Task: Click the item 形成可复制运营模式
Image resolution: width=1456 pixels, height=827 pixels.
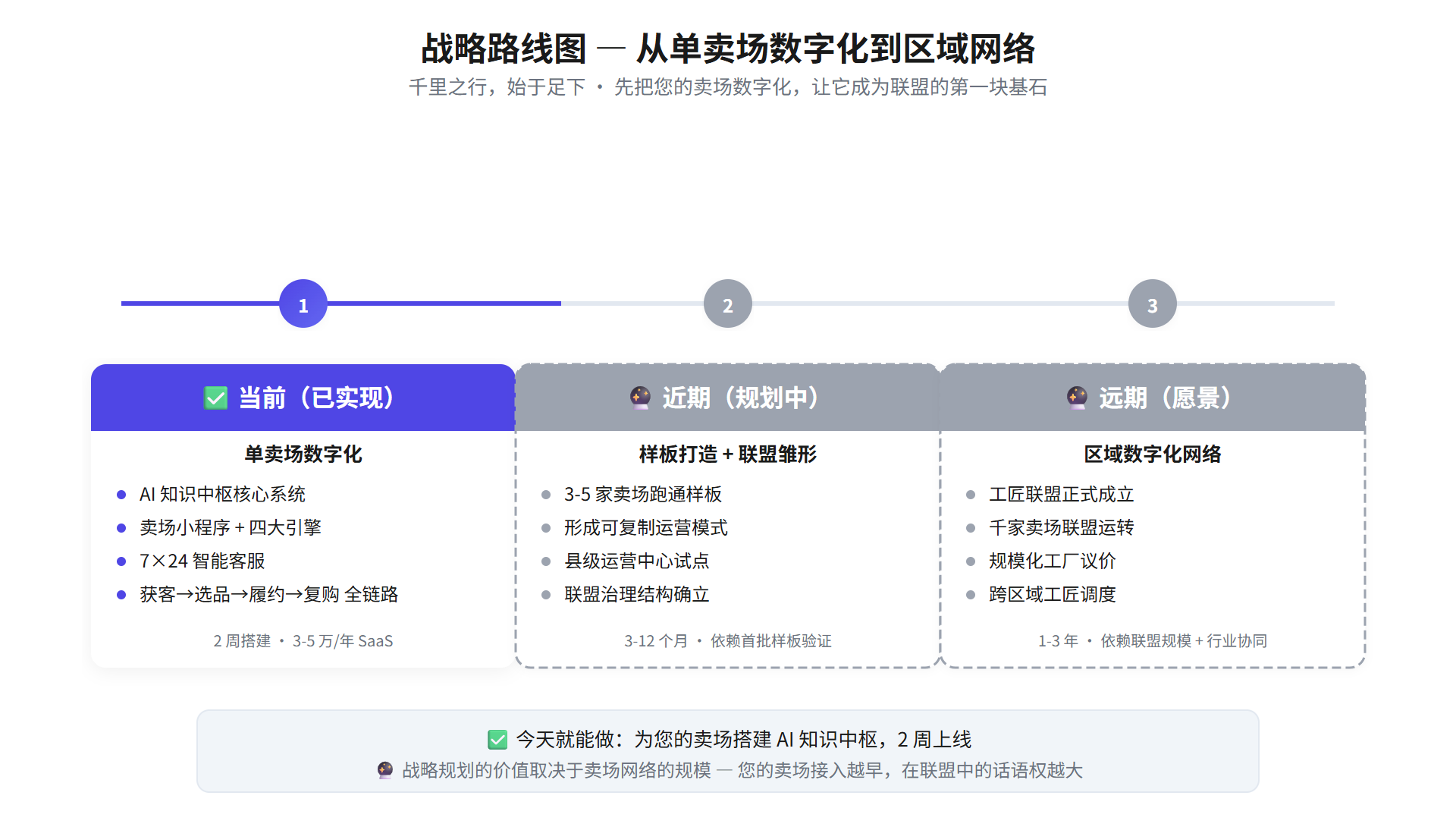Action: point(646,527)
